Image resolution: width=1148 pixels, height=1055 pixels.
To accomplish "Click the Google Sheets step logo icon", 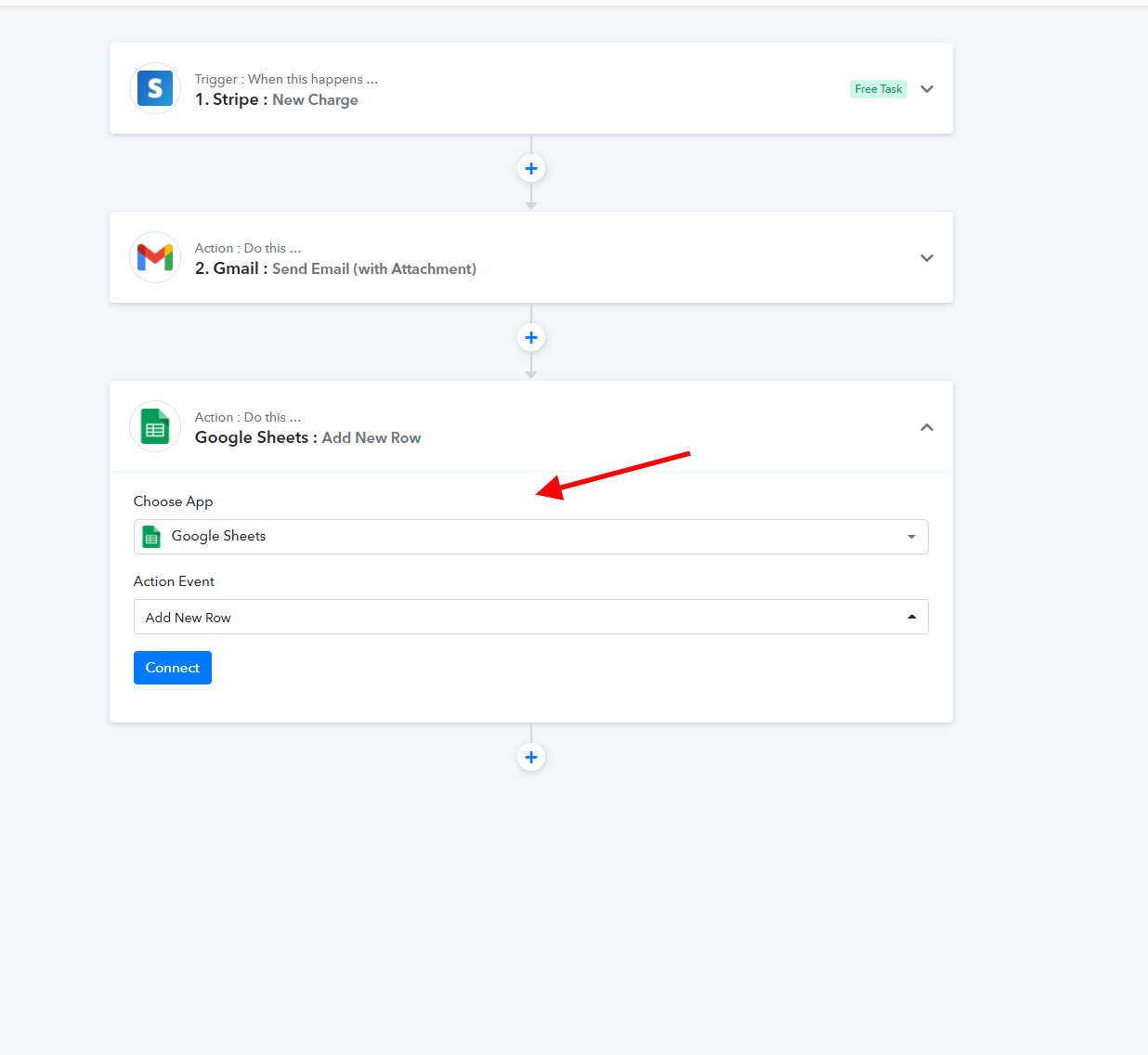I will [155, 426].
